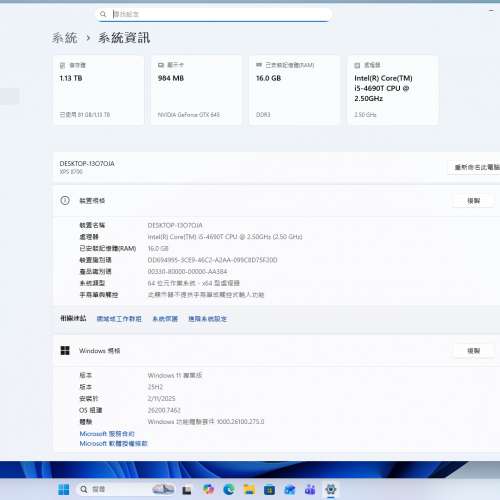
Task: Click 複製 button in the Windows 規格 section
Action: pyautogui.click(x=473, y=351)
